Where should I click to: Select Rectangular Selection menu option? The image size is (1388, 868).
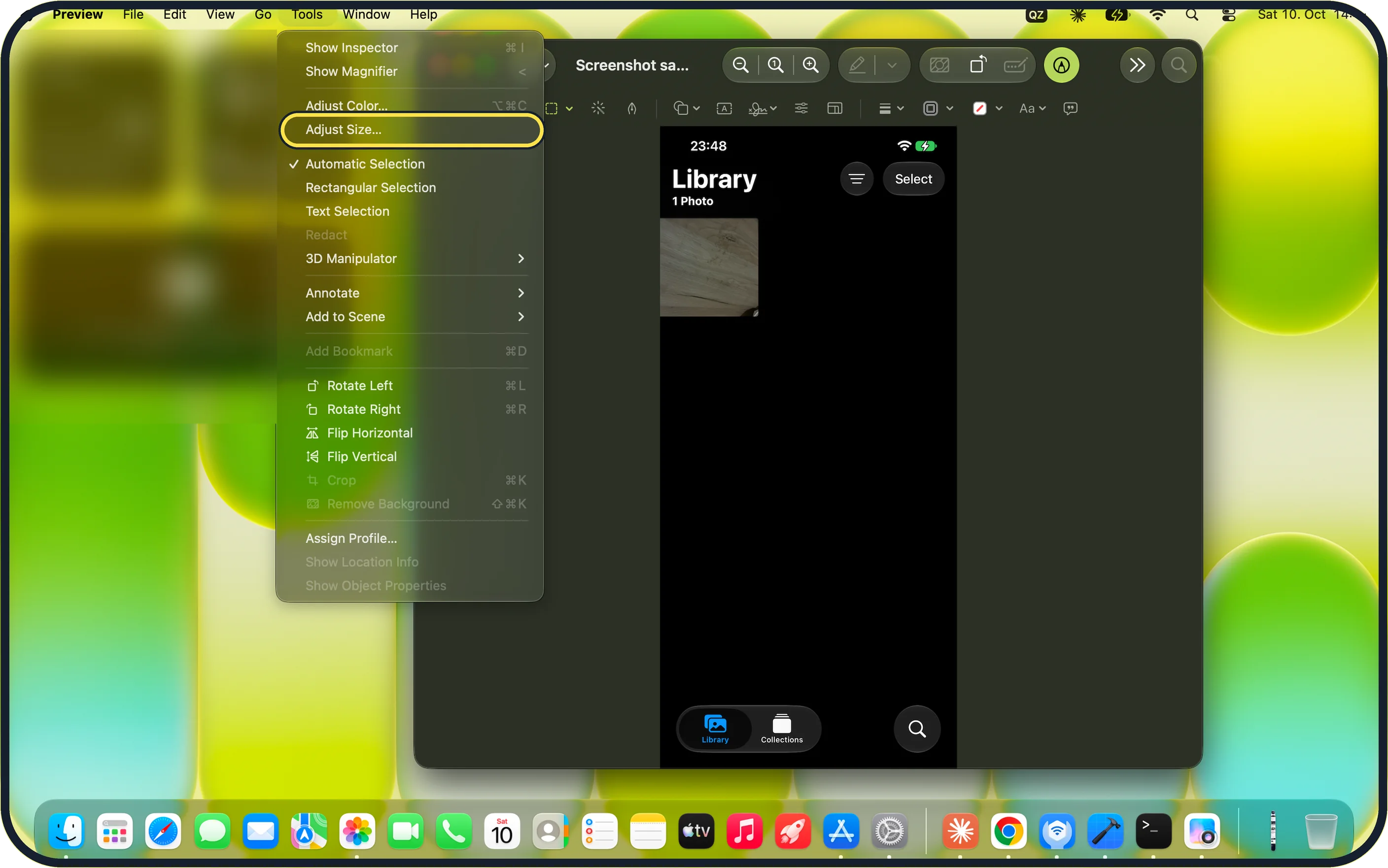point(411,188)
